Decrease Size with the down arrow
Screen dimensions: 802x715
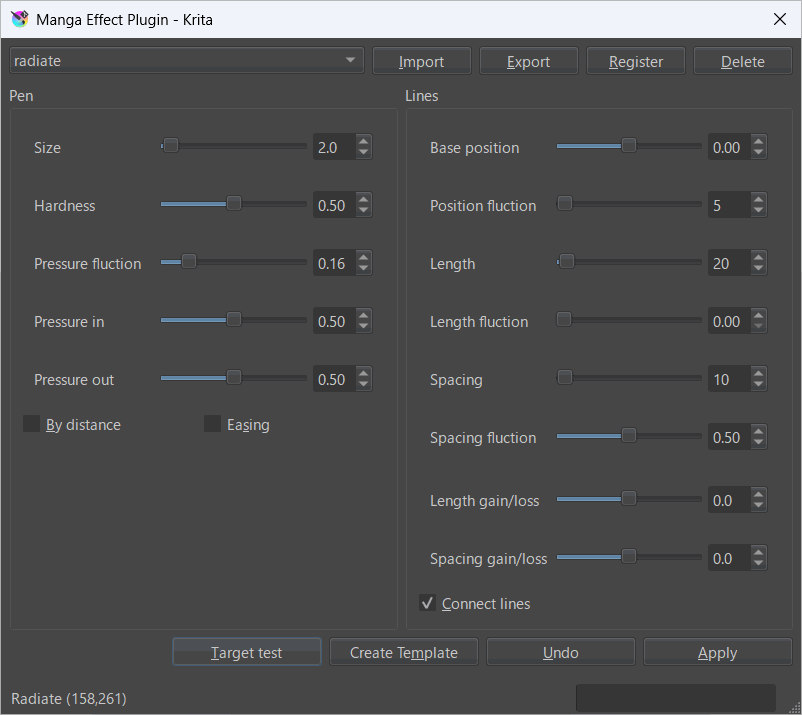[x=364, y=153]
